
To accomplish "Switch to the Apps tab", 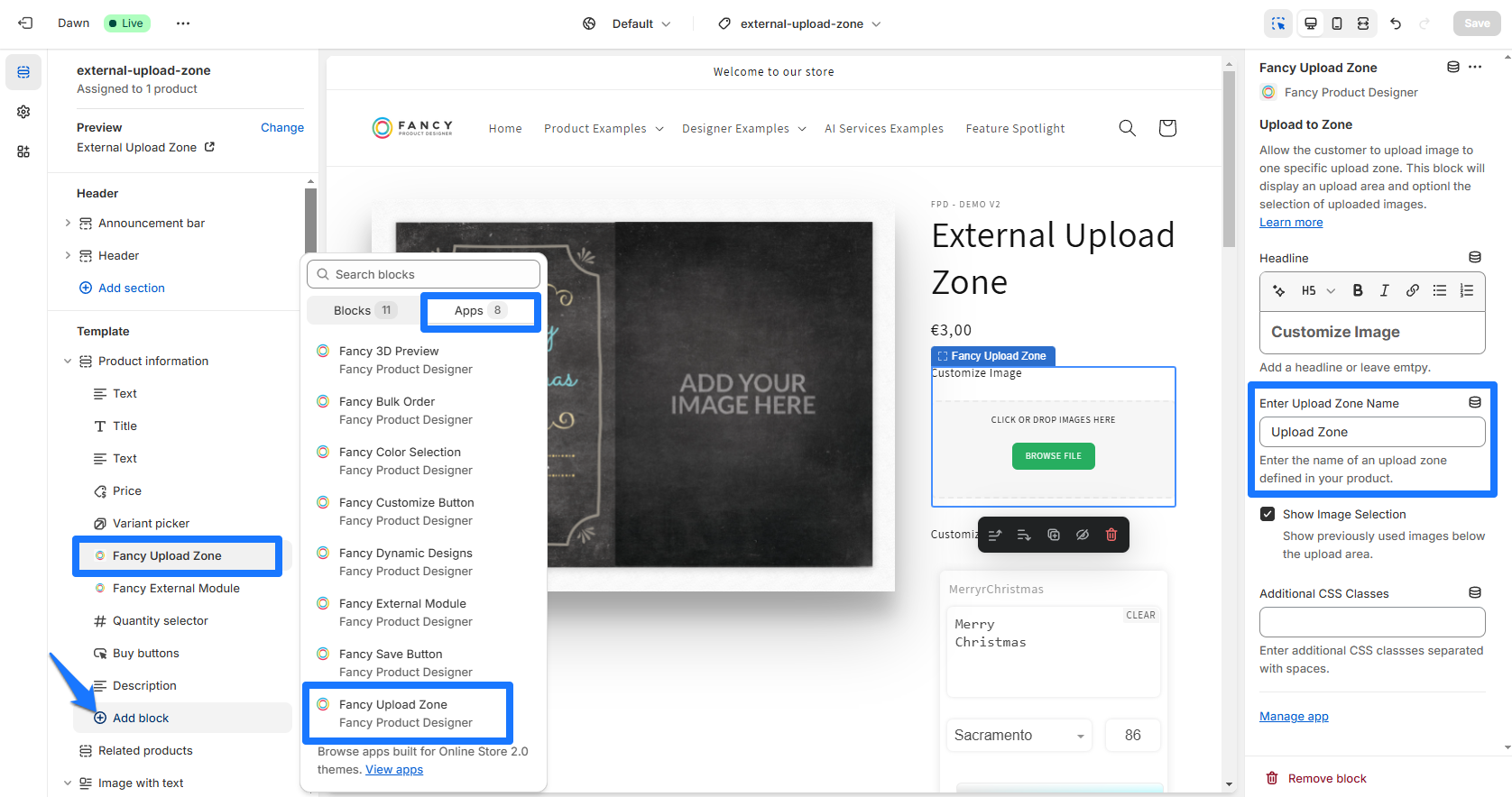I will click(x=480, y=310).
